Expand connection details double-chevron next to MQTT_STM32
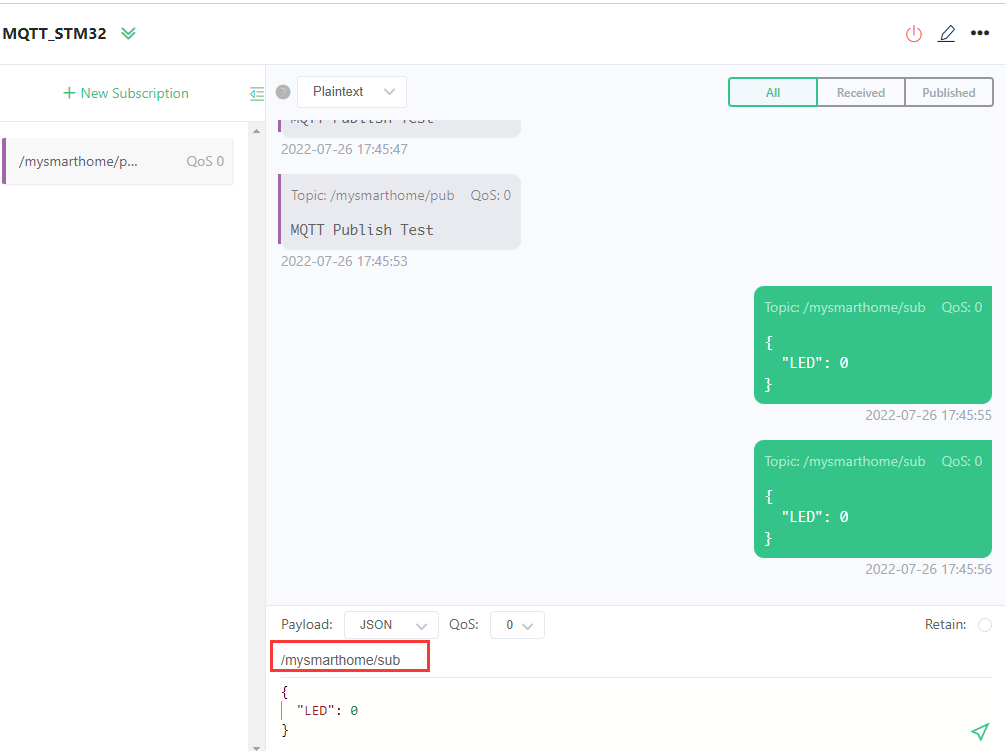The width and height of the screenshot is (1006, 751). (128, 34)
